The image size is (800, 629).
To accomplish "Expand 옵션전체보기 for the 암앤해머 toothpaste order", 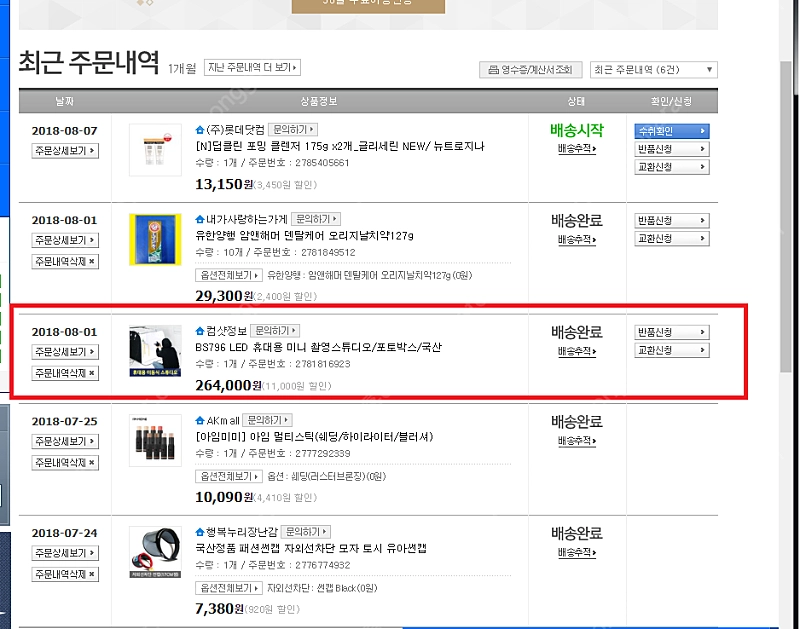I will pyautogui.click(x=229, y=275).
